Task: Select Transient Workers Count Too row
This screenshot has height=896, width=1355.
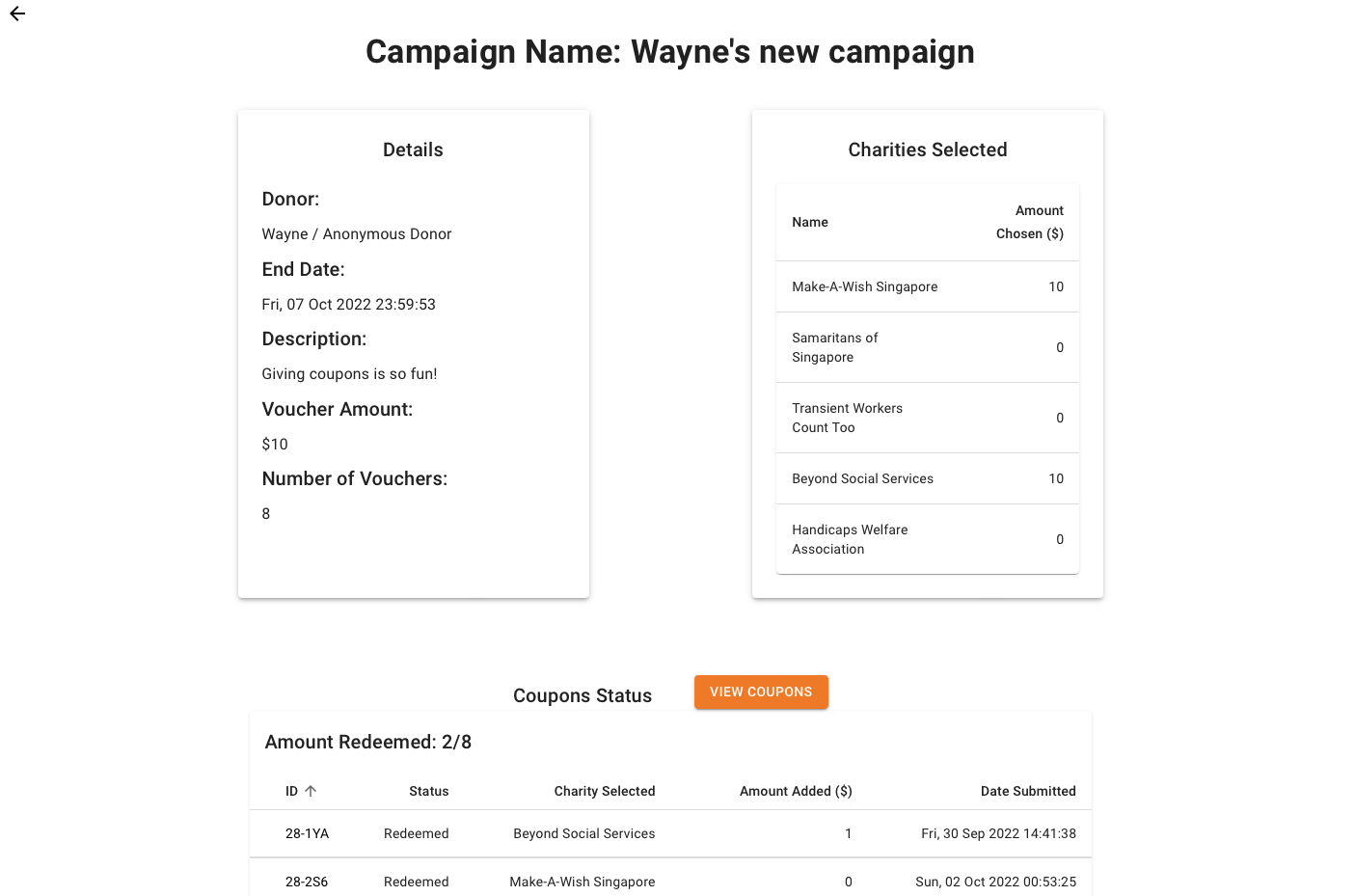Action: [928, 418]
